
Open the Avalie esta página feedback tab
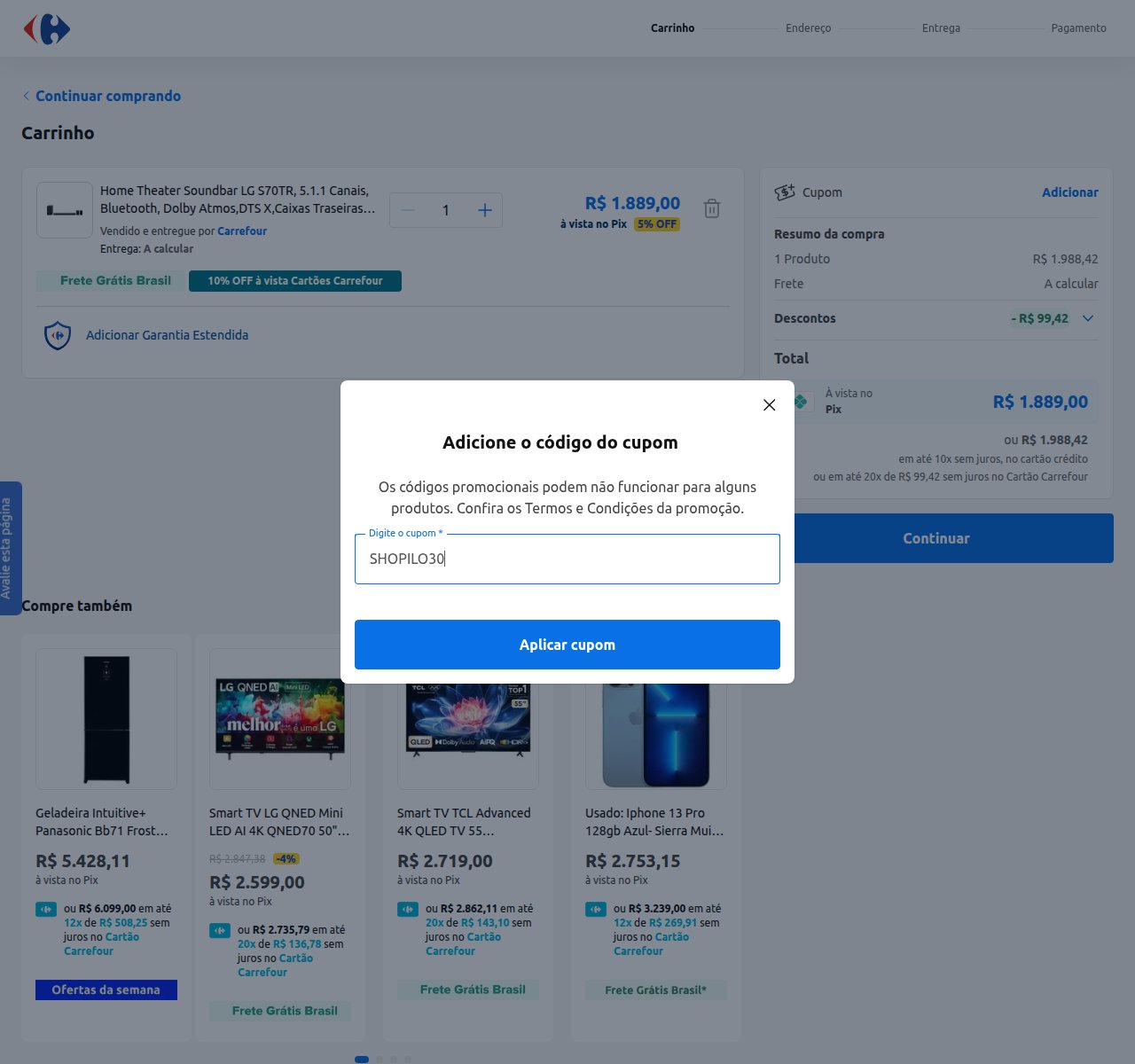(9, 548)
